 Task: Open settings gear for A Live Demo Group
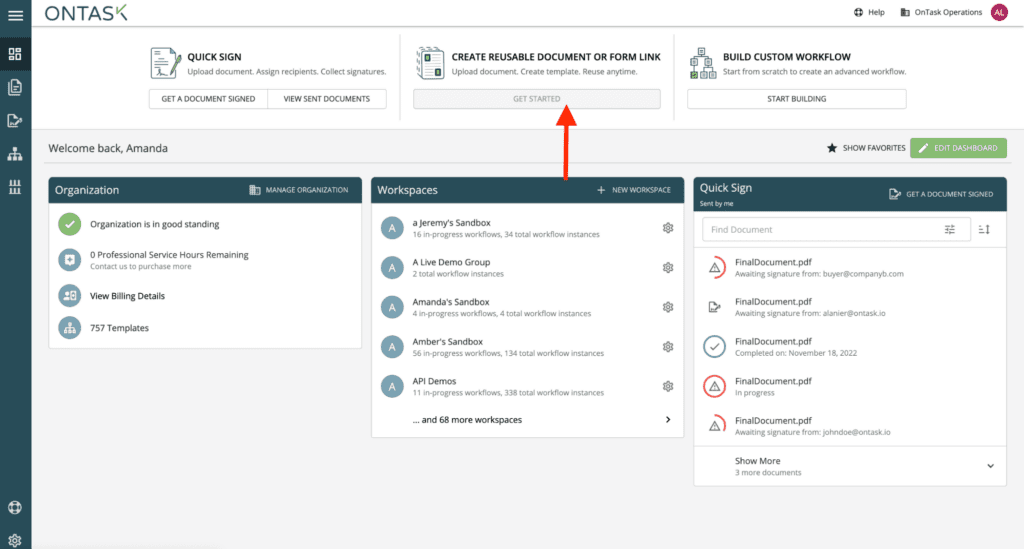click(667, 268)
